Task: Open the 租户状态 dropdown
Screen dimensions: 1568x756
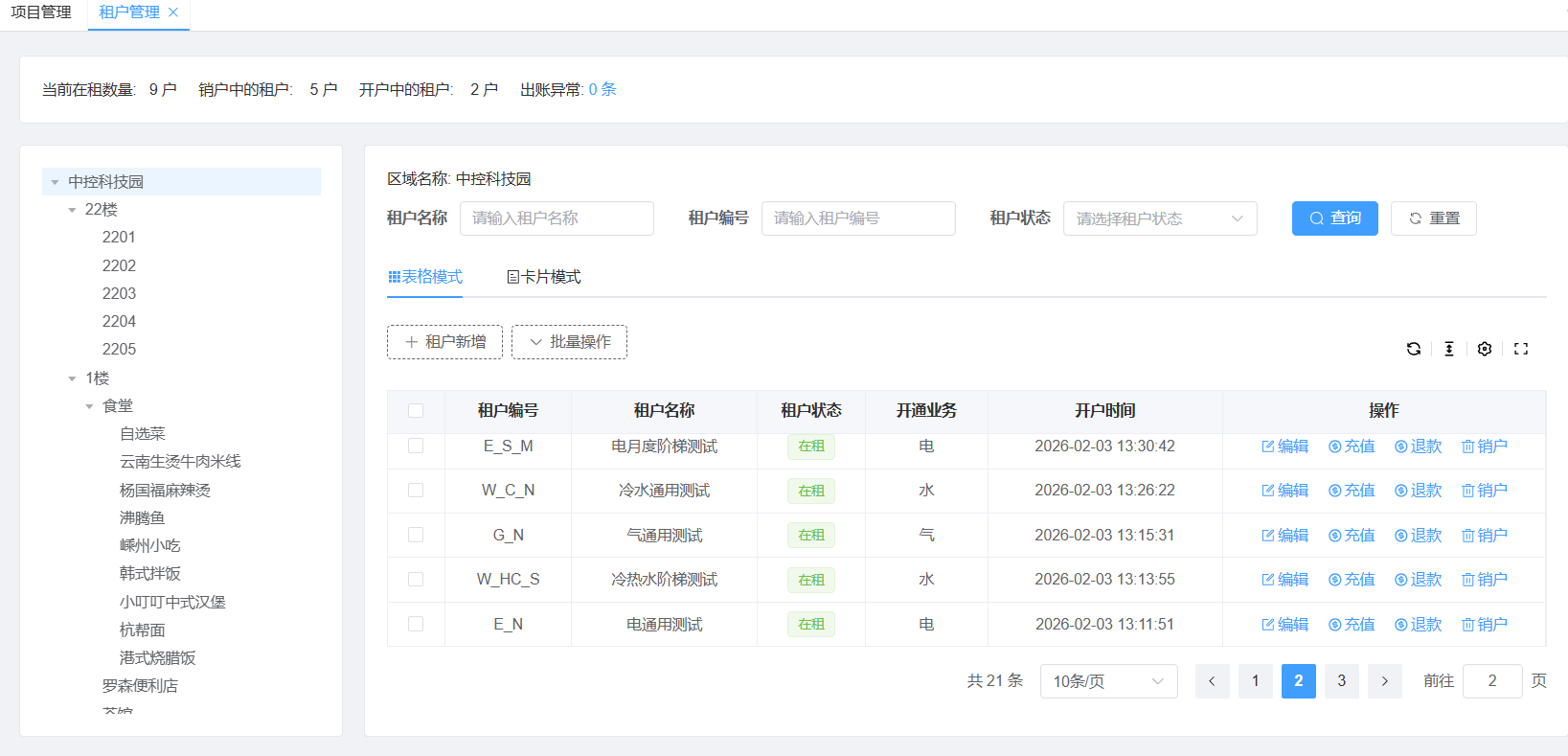Action: click(x=1160, y=218)
